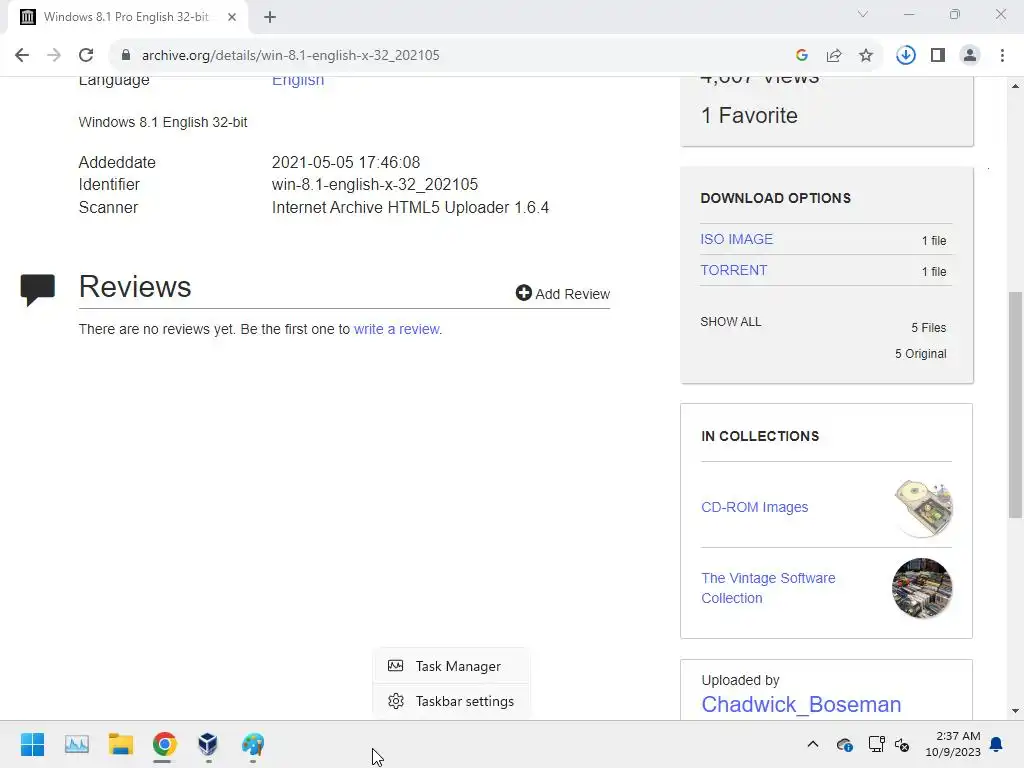This screenshot has height=768, width=1024.
Task: Click the Vintage Software Collection thumbnail
Action: tap(922, 588)
